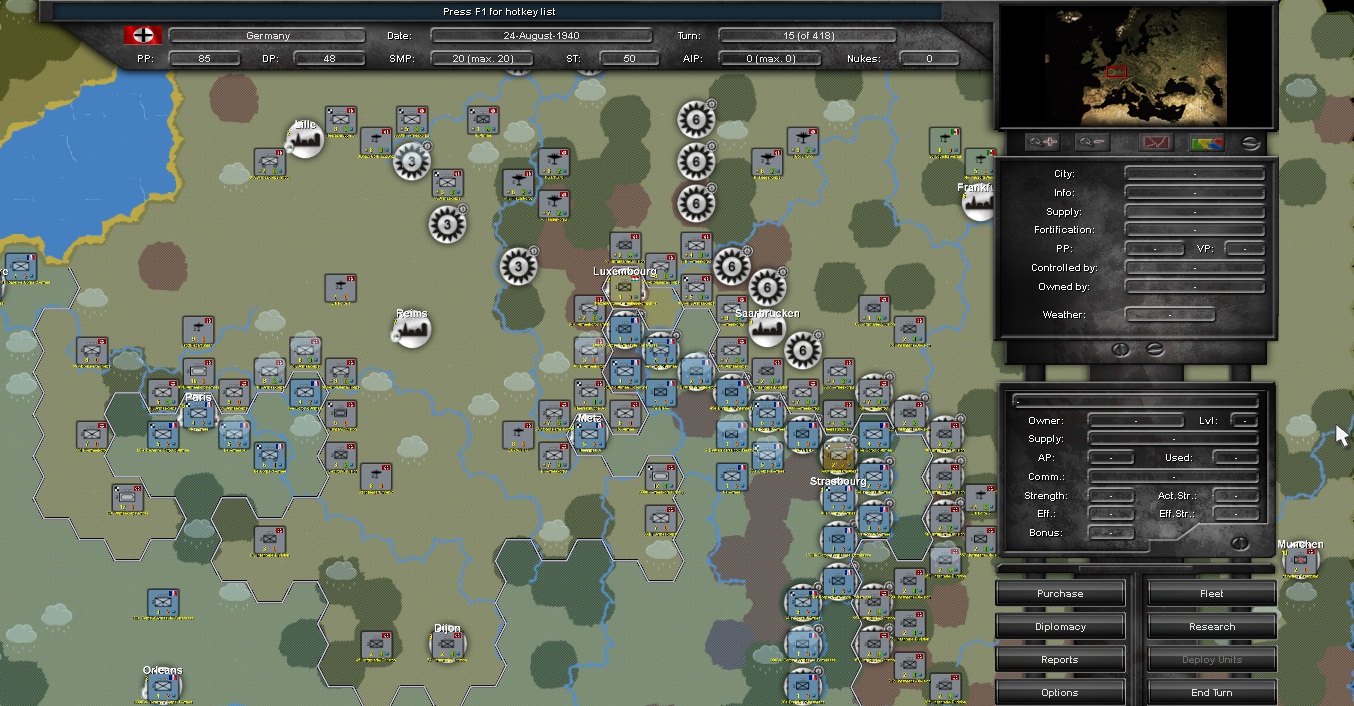The width and height of the screenshot is (1354, 706).
Task: Click the unit Comm. field
Action: coord(1173,477)
